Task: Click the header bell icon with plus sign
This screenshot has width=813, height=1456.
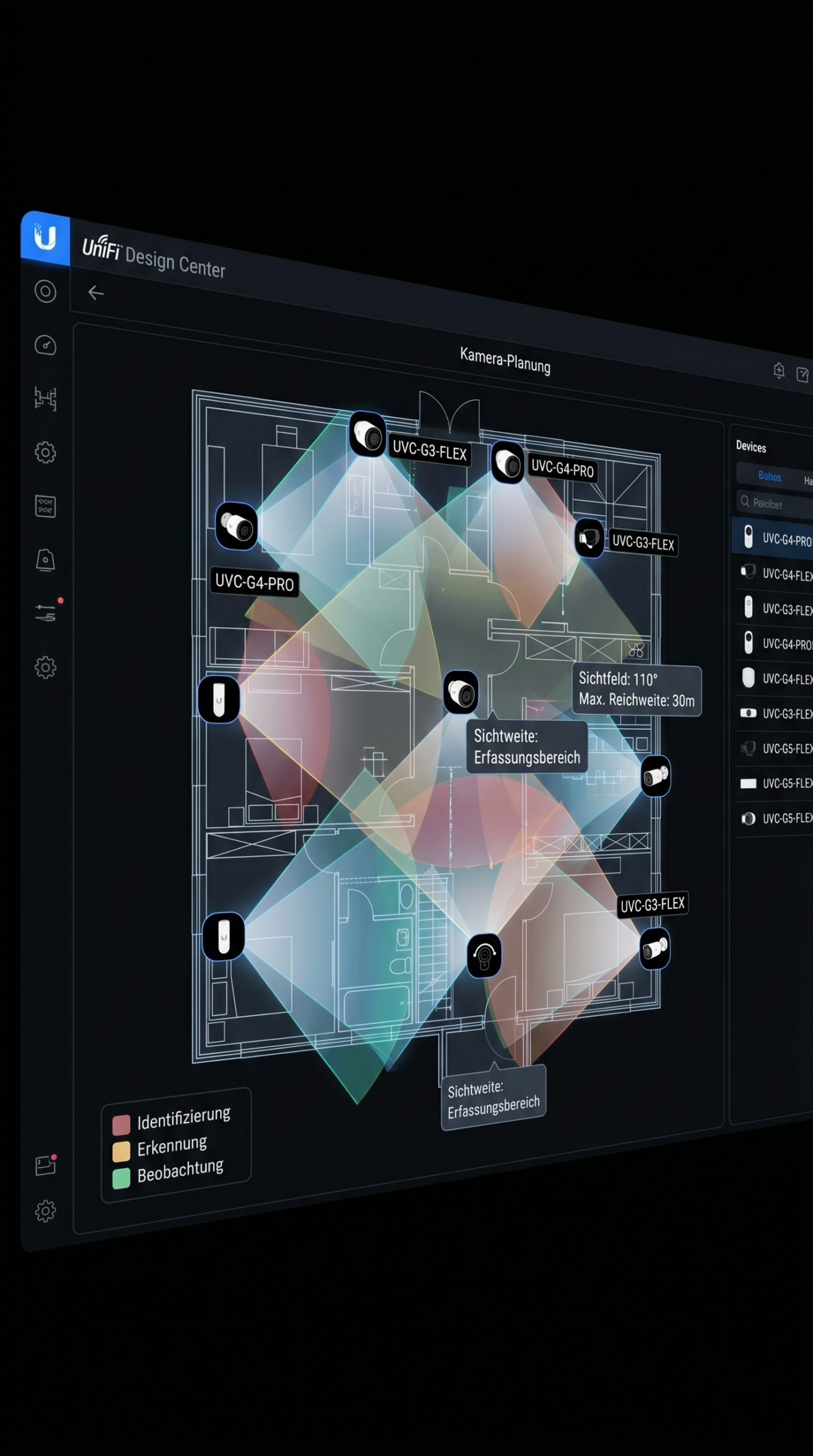Action: [779, 371]
